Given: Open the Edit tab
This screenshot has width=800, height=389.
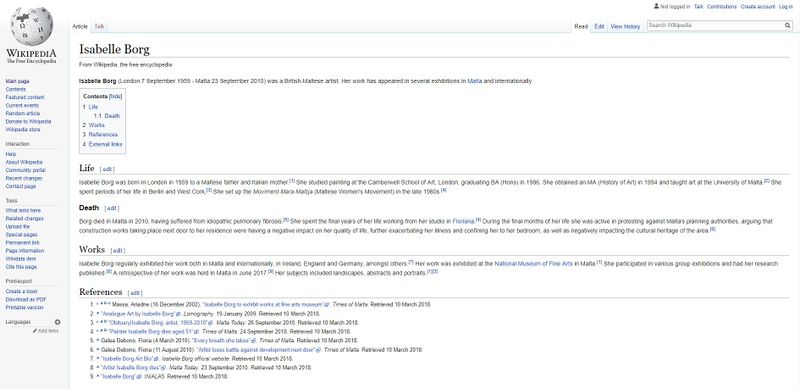Looking at the screenshot, I should (599, 27).
